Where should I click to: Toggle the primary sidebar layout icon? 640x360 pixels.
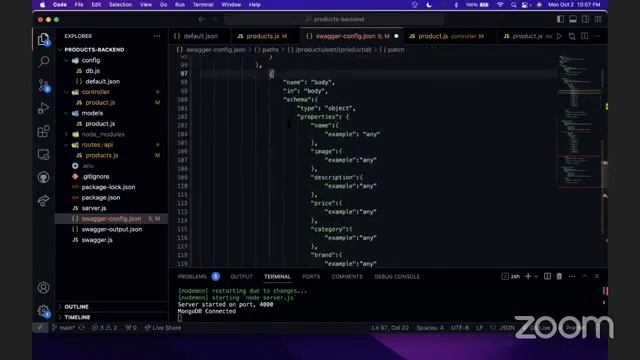(x=560, y=19)
